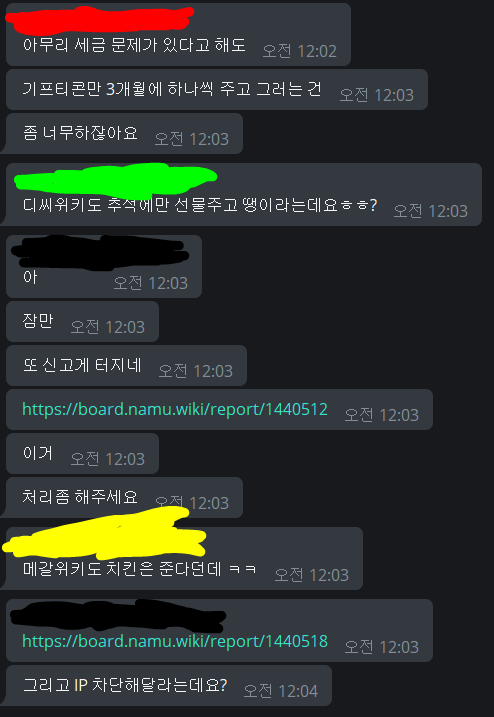
Task: Select the short message '잠만'
Action: (x=38, y=321)
